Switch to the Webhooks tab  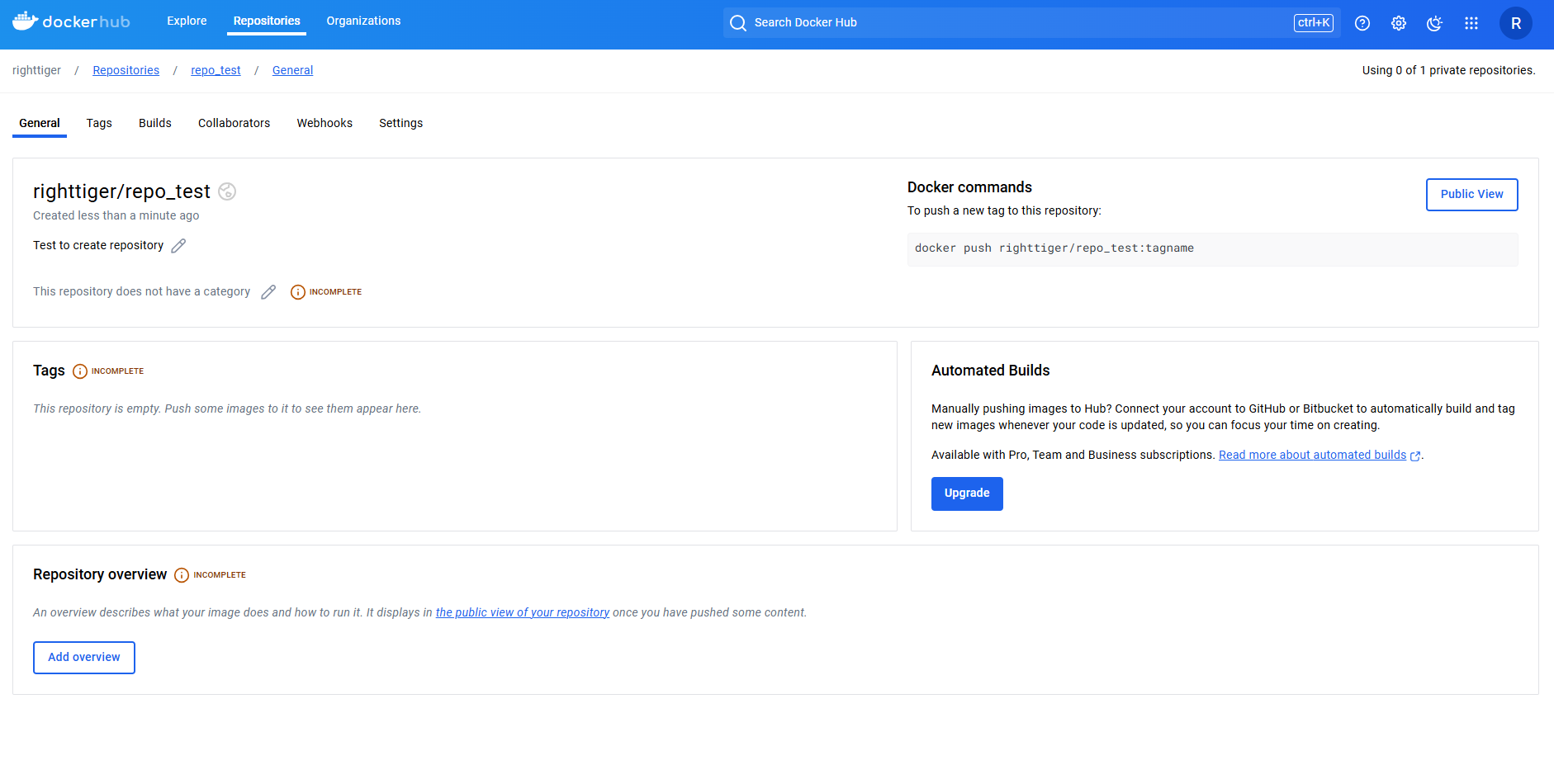325,123
